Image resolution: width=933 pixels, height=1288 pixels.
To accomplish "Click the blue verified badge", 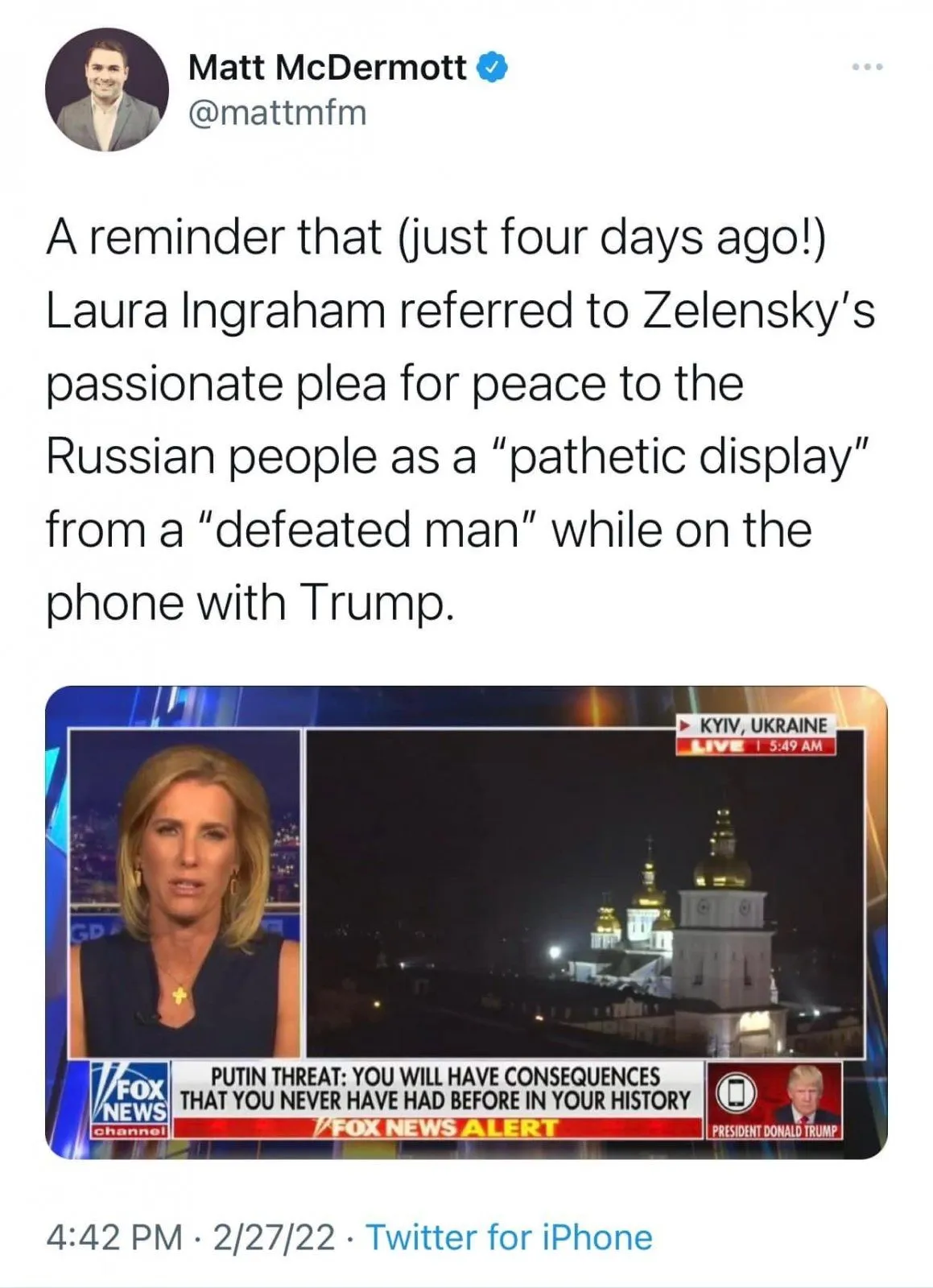I will pyautogui.click(x=493, y=68).
